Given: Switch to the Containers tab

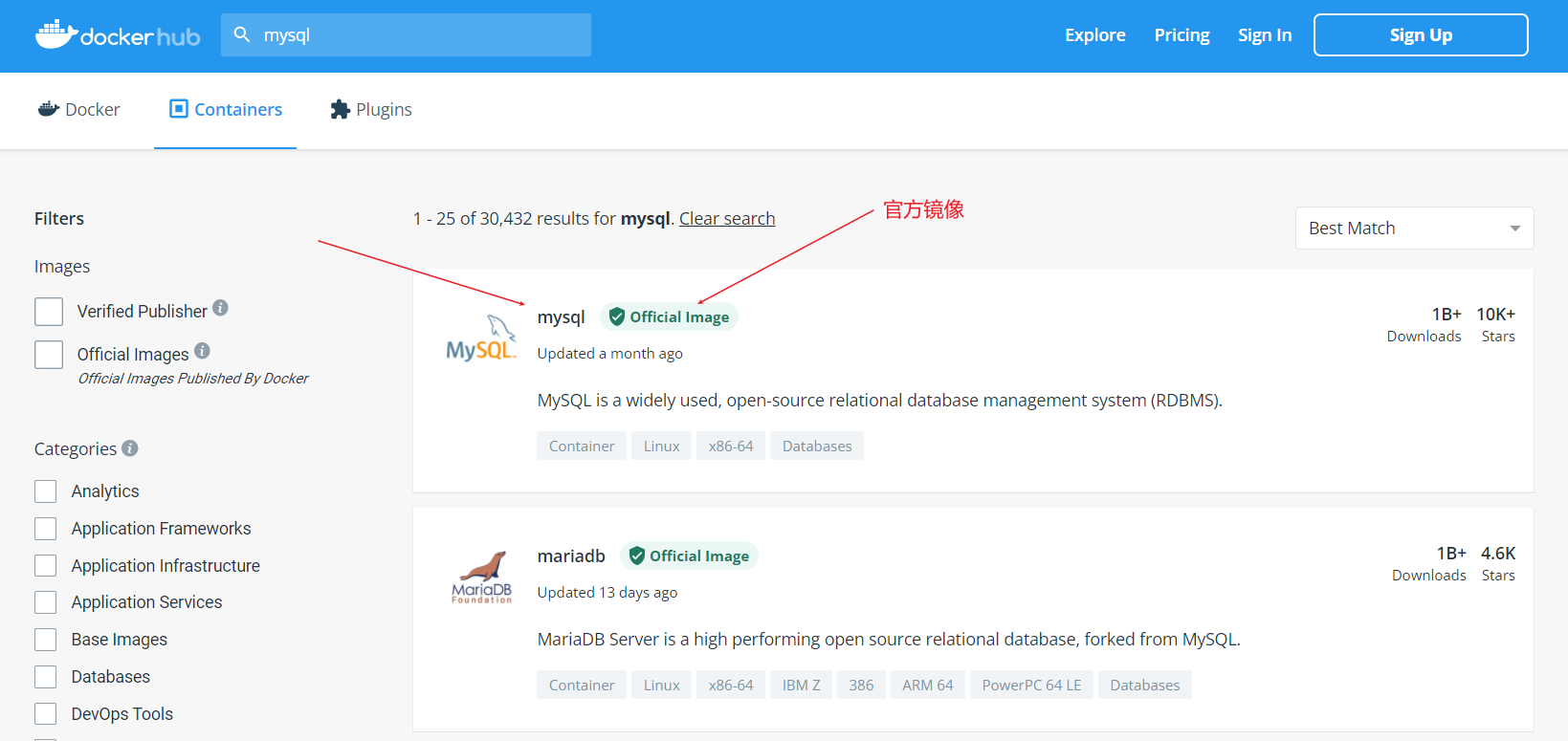Looking at the screenshot, I should 226,110.
